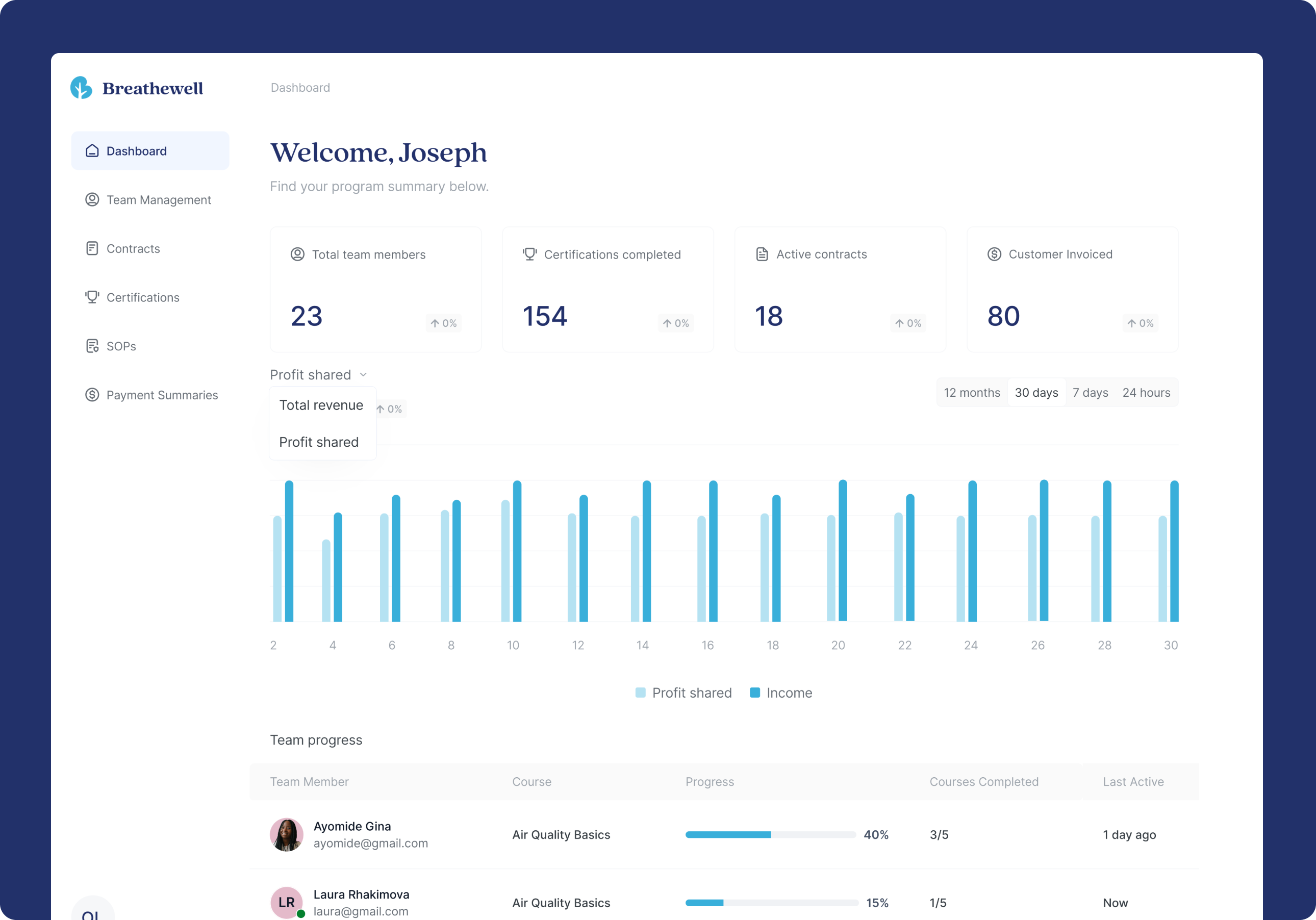
Task: Click Air Quality Basics in Ayomide's row
Action: click(561, 835)
